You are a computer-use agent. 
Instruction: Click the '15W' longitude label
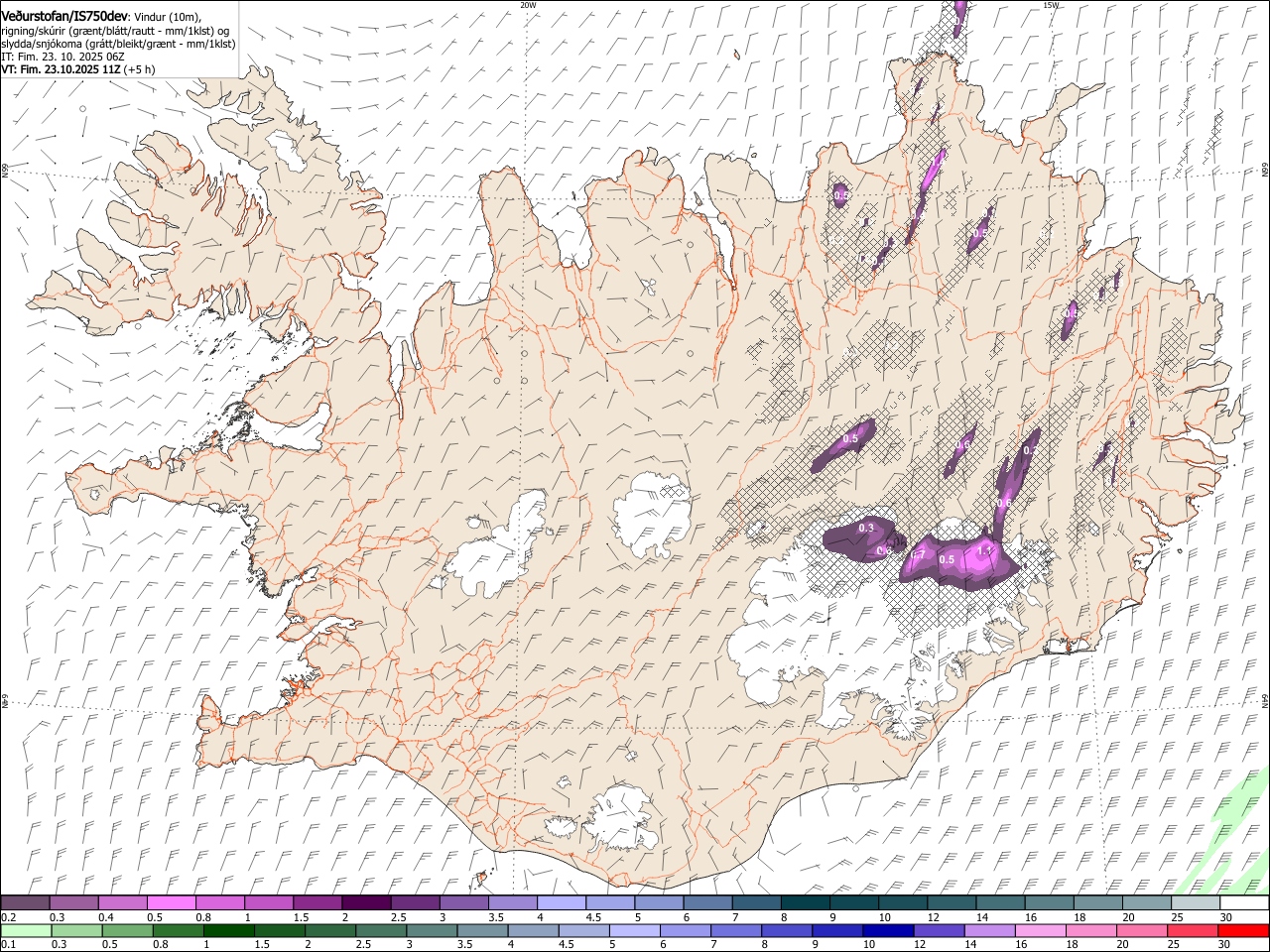click(1050, 4)
